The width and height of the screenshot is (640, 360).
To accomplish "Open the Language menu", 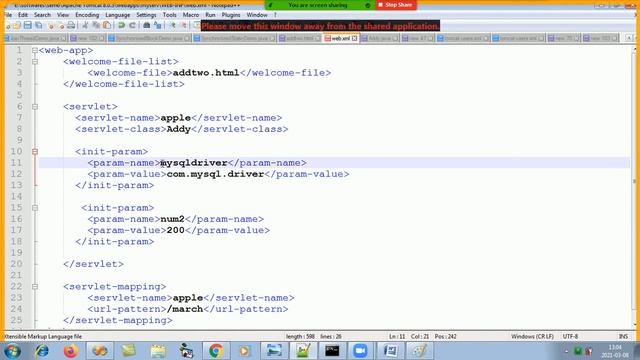I will 118,15.
